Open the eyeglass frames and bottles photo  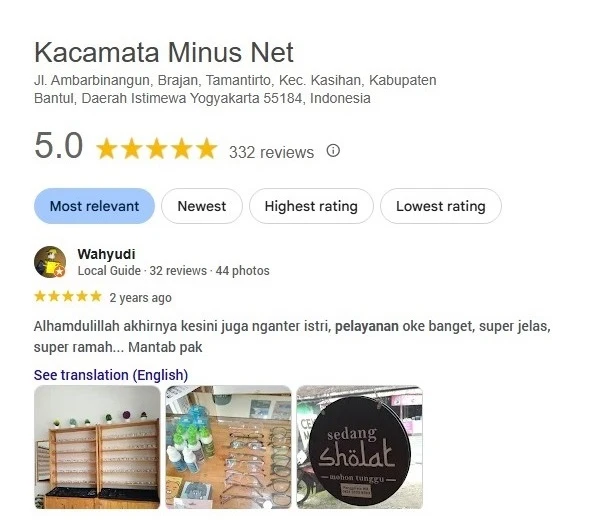click(228, 447)
